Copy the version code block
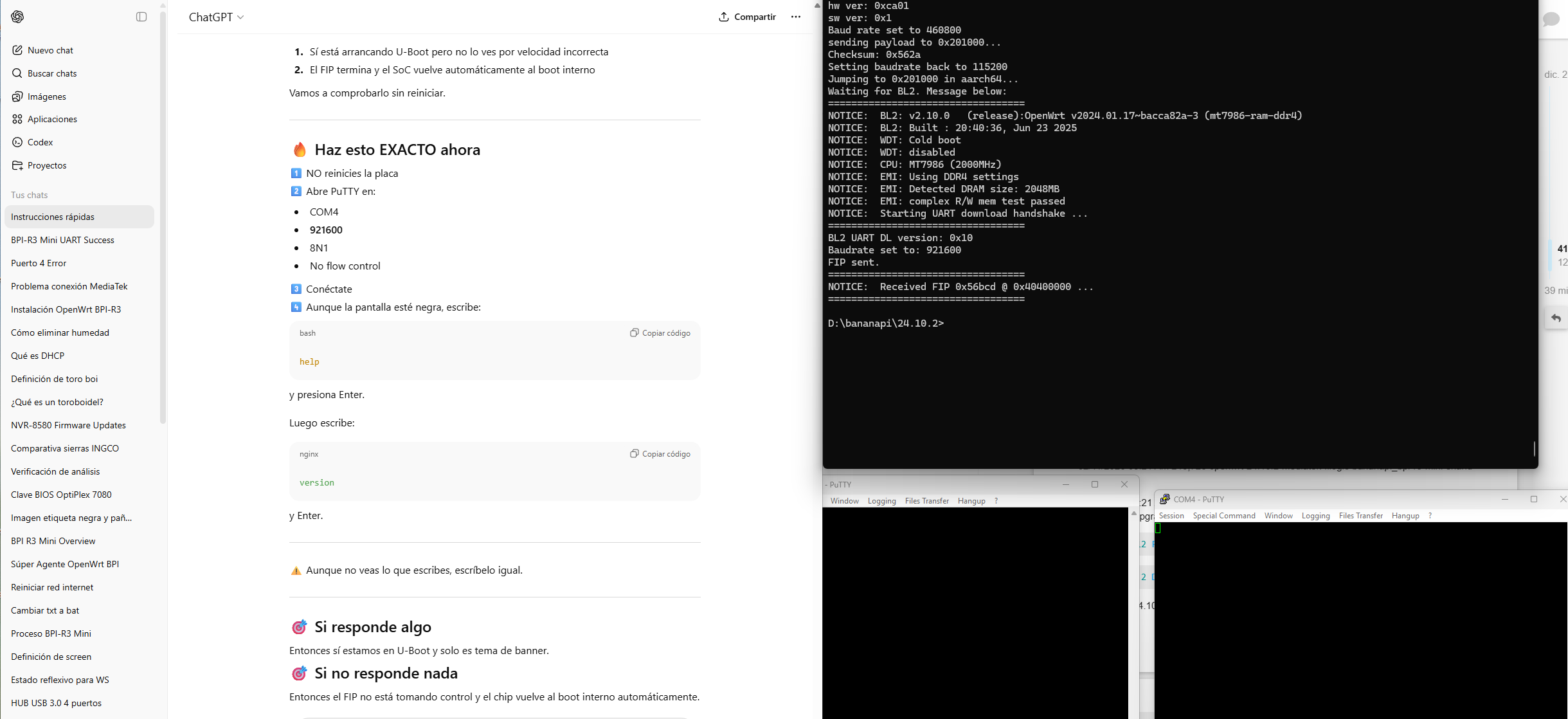 coord(660,454)
